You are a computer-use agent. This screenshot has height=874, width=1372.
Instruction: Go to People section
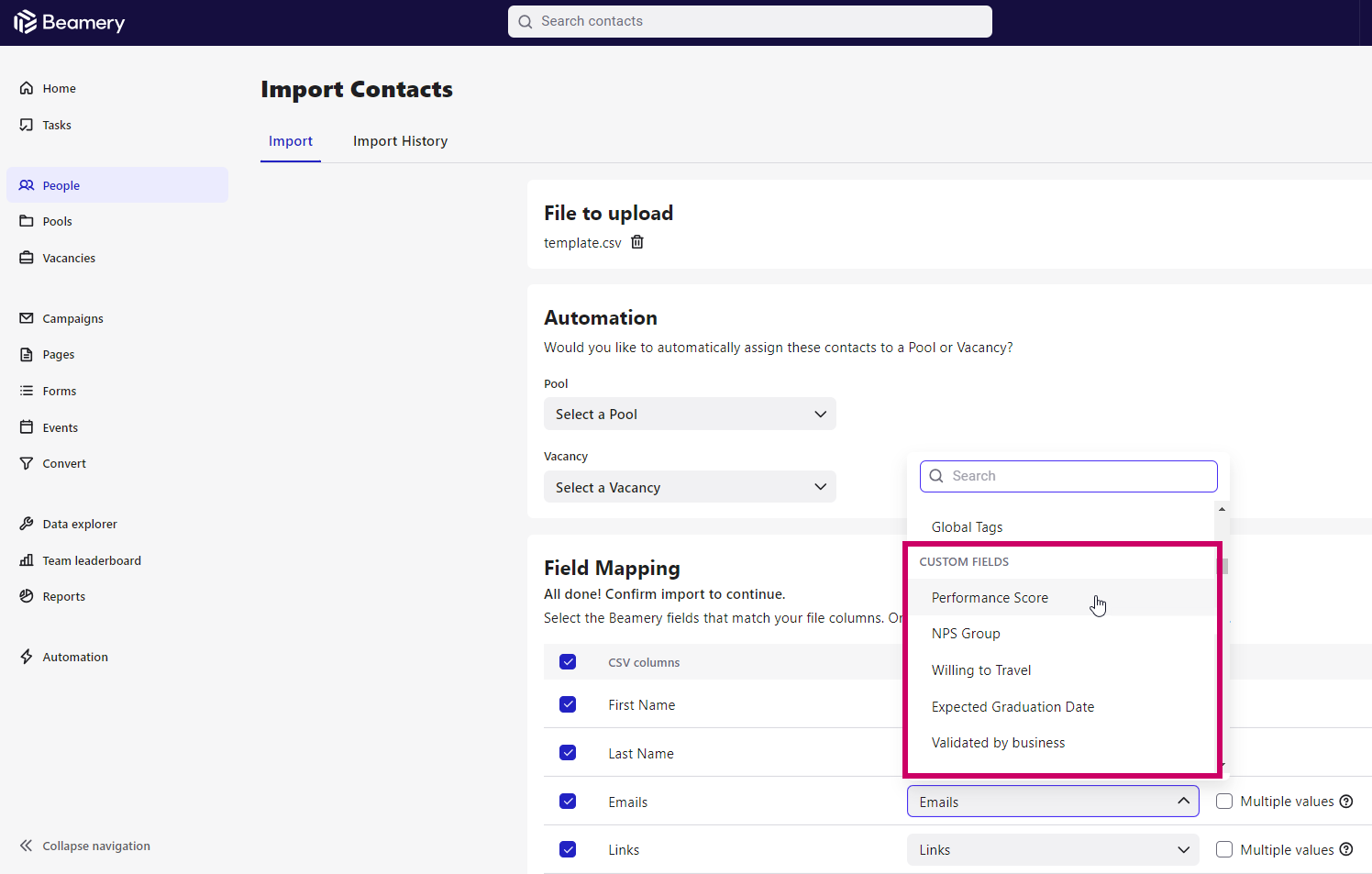point(117,185)
